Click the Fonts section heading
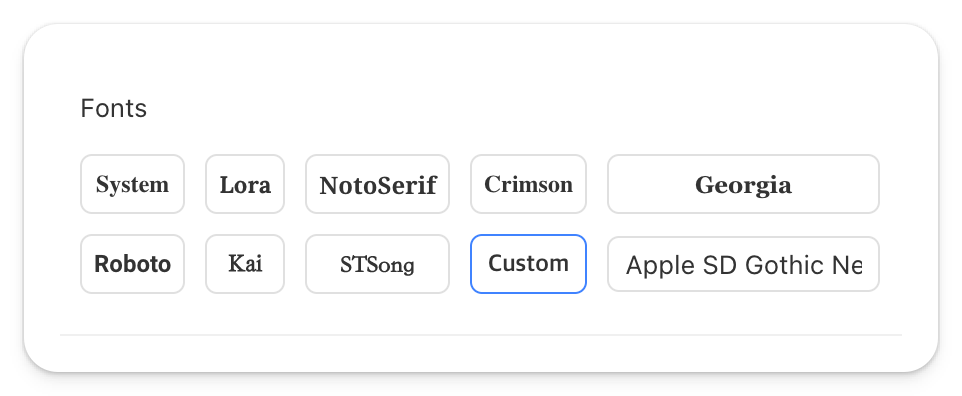Image resolution: width=962 pixels, height=396 pixels. (x=114, y=109)
